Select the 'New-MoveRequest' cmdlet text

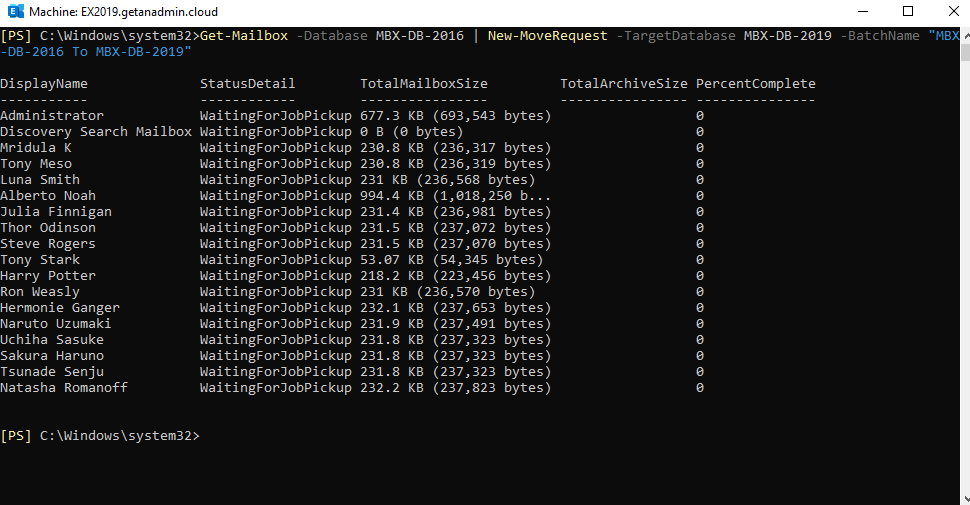(x=547, y=36)
